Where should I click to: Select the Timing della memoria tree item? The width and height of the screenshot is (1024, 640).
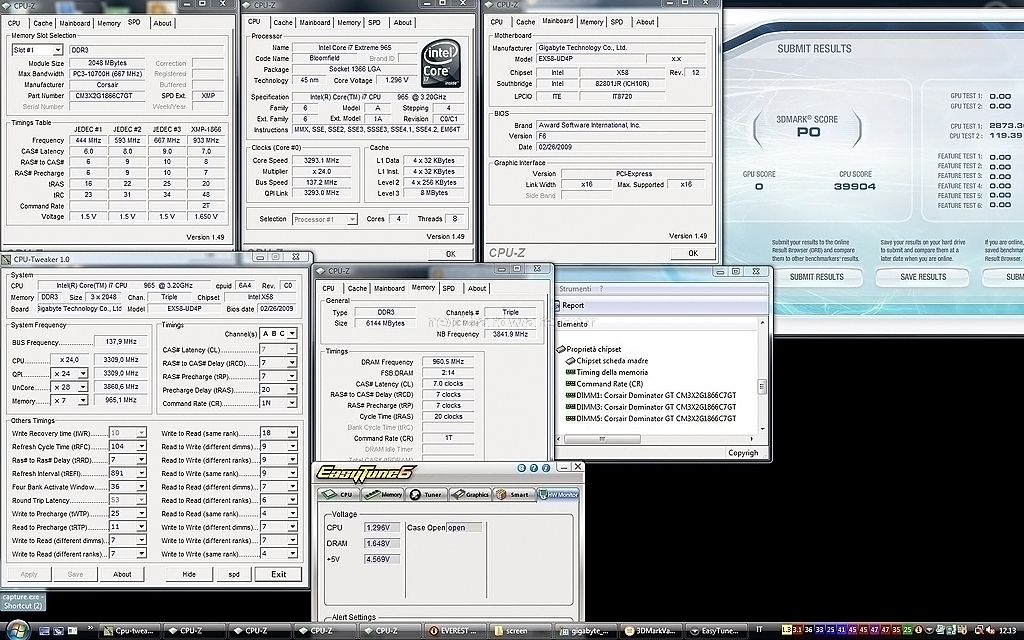pos(607,372)
